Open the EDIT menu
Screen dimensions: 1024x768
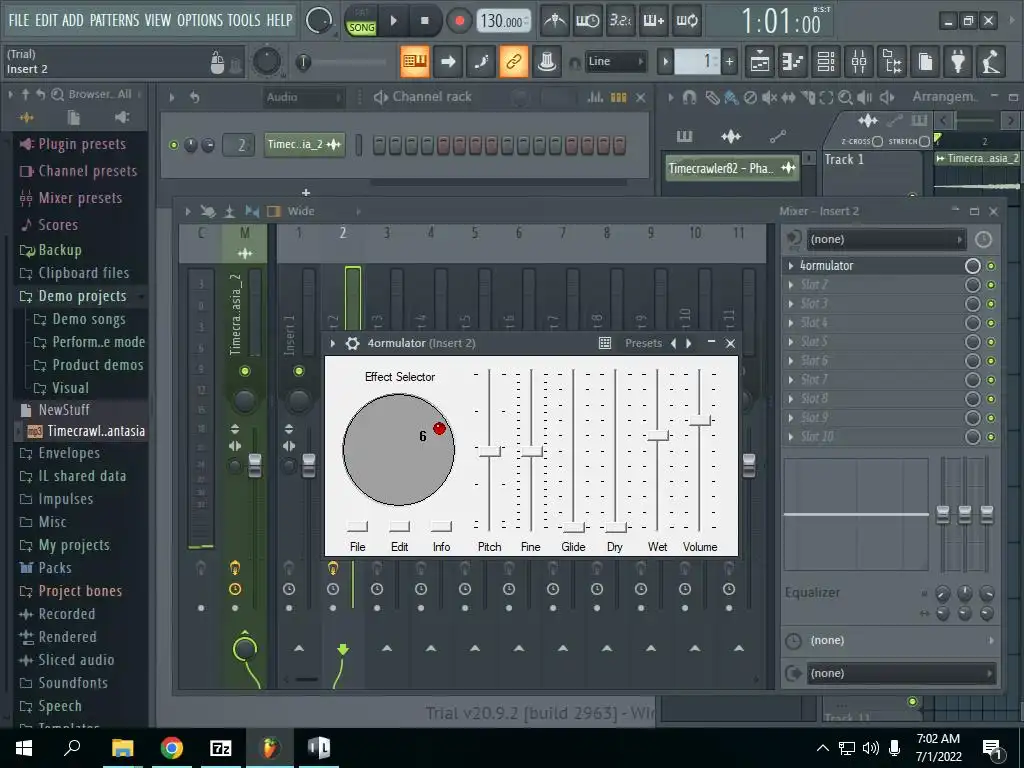click(x=46, y=20)
